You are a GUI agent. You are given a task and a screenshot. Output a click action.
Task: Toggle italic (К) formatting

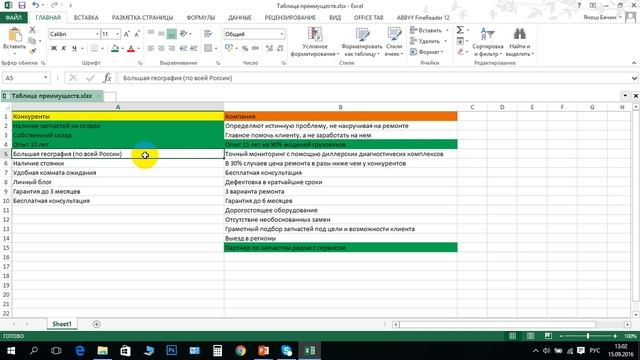click(x=64, y=49)
